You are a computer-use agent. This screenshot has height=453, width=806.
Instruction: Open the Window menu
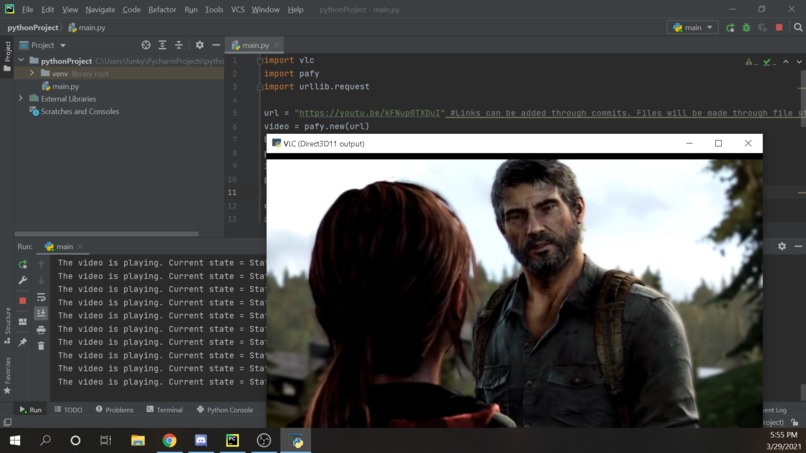pyautogui.click(x=265, y=10)
